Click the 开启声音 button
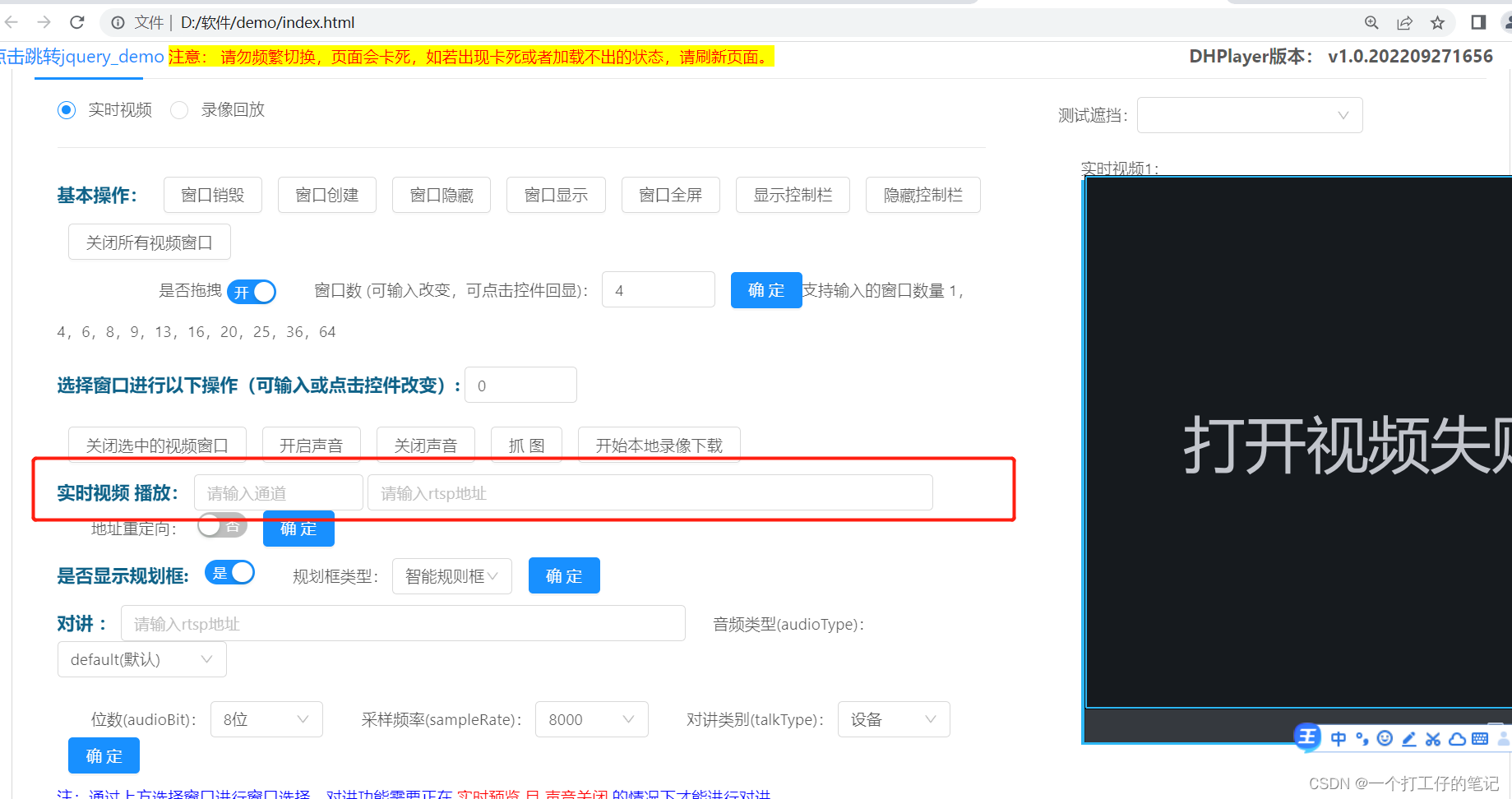The height and width of the screenshot is (799, 1512). coord(312,445)
